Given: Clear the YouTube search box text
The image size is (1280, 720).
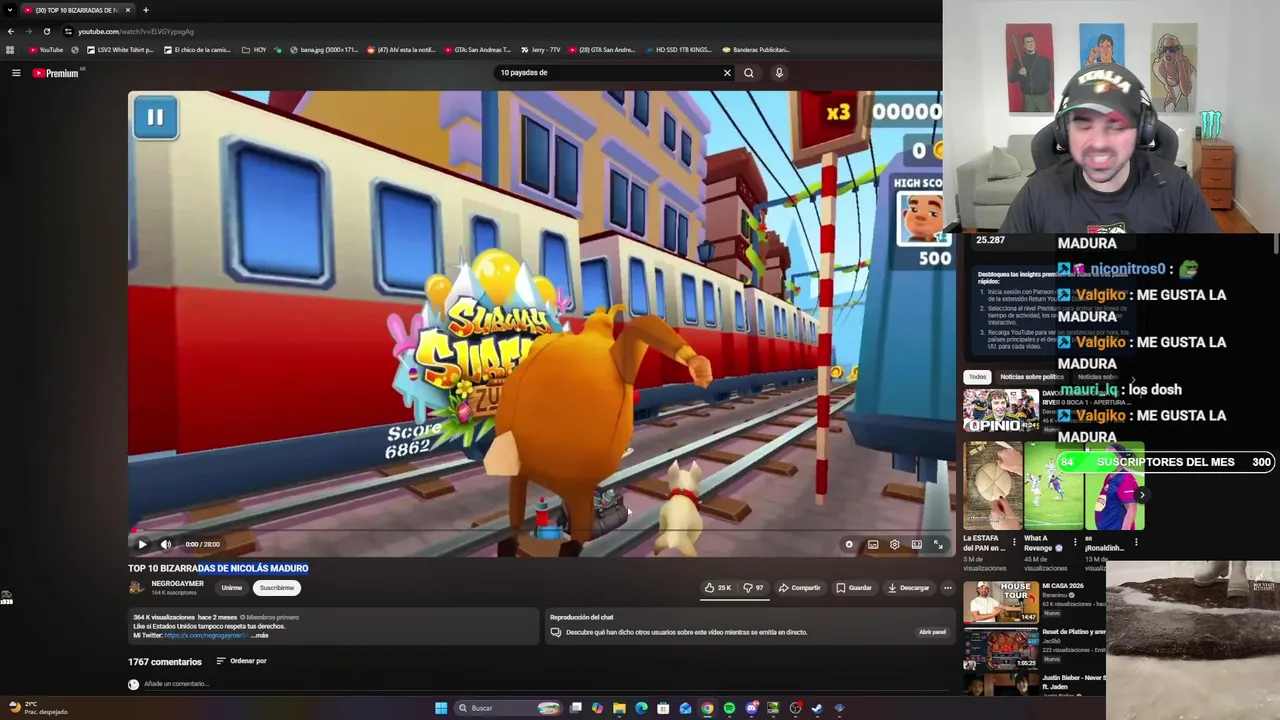Looking at the screenshot, I should pyautogui.click(x=727, y=72).
